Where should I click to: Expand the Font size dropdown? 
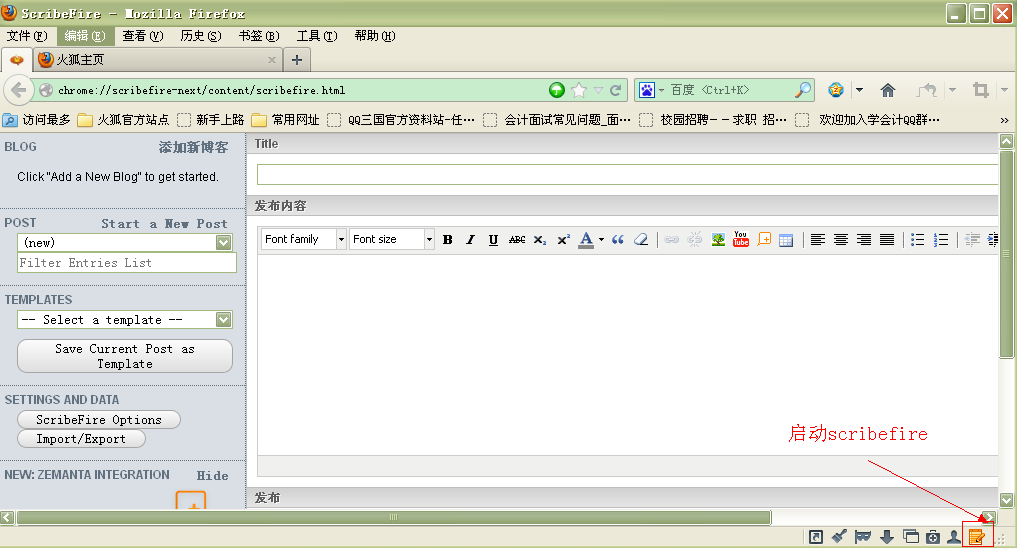[x=392, y=240]
